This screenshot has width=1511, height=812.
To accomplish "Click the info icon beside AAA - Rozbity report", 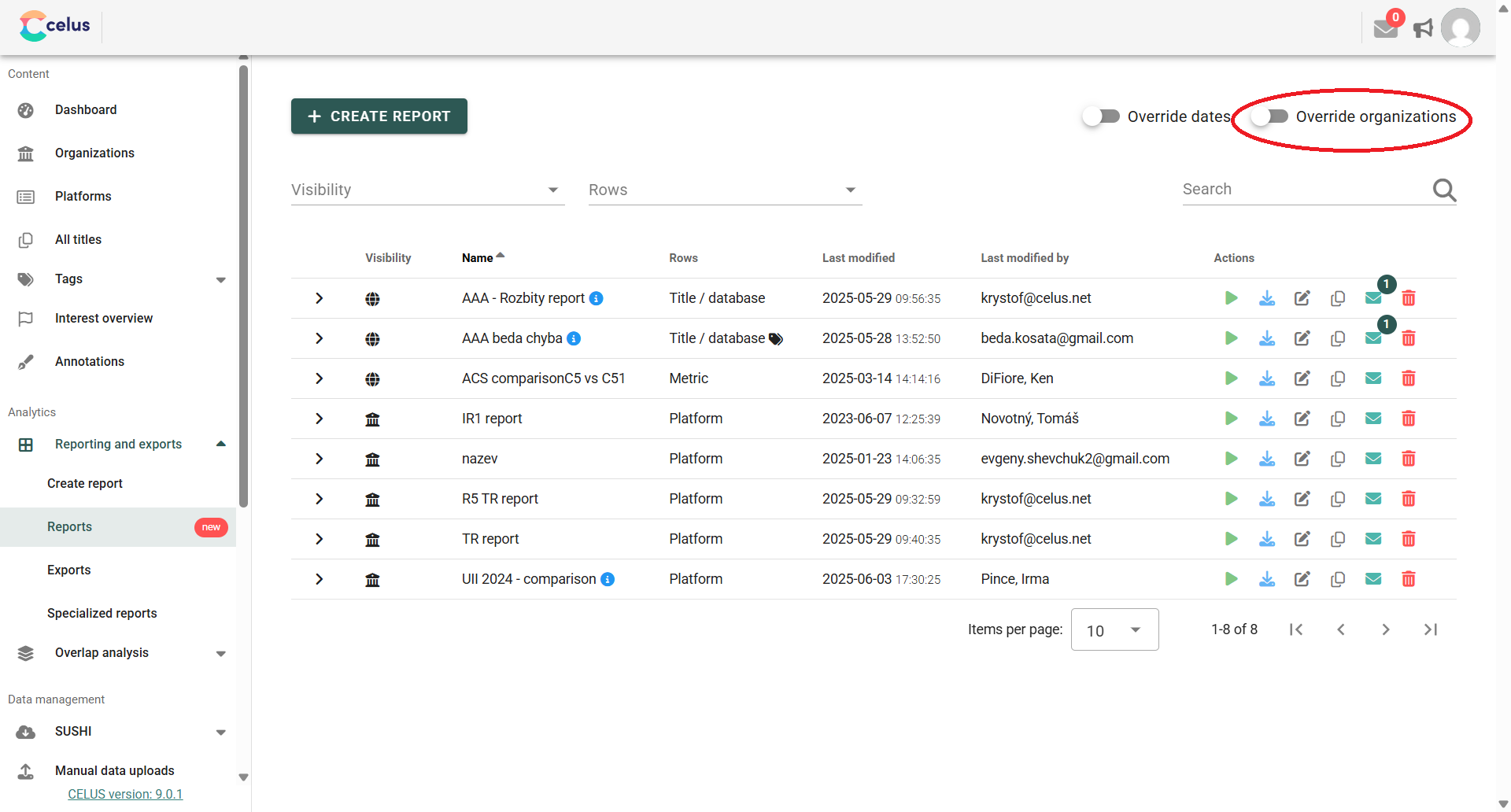I will pos(597,298).
